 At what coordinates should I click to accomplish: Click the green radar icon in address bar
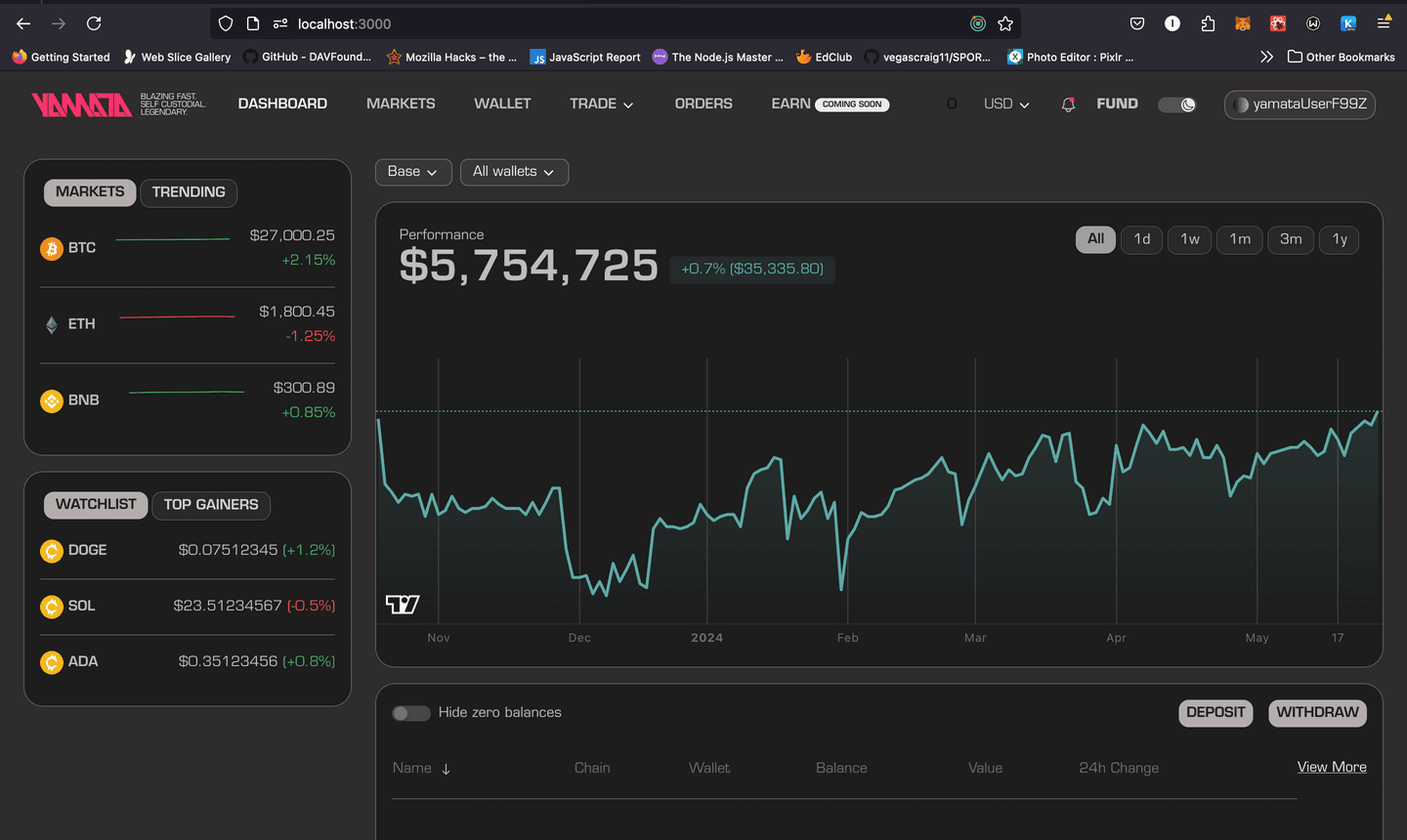click(x=978, y=23)
